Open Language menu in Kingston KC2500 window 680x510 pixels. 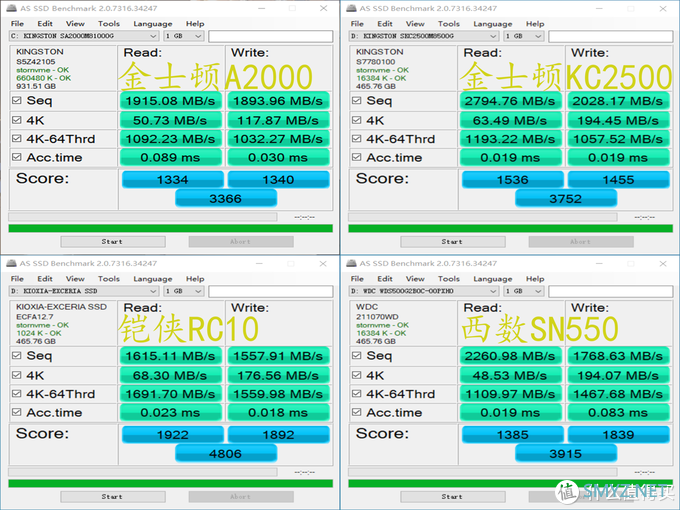click(x=493, y=24)
